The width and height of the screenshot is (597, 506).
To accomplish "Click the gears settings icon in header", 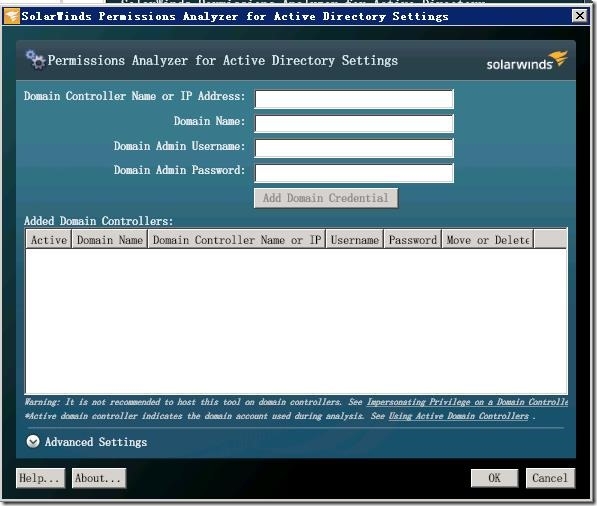I will [x=35, y=60].
